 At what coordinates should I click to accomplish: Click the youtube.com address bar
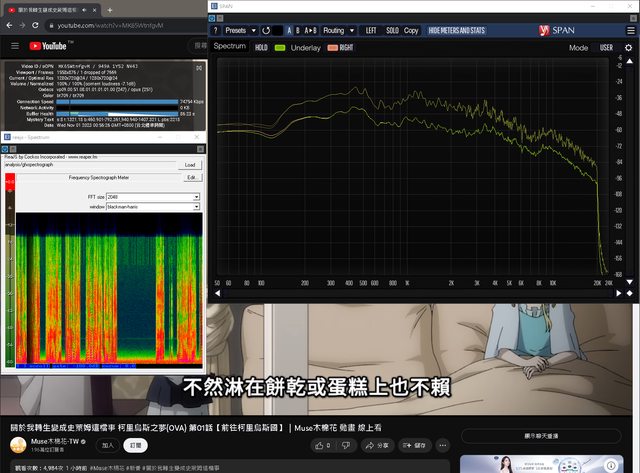click(x=127, y=25)
